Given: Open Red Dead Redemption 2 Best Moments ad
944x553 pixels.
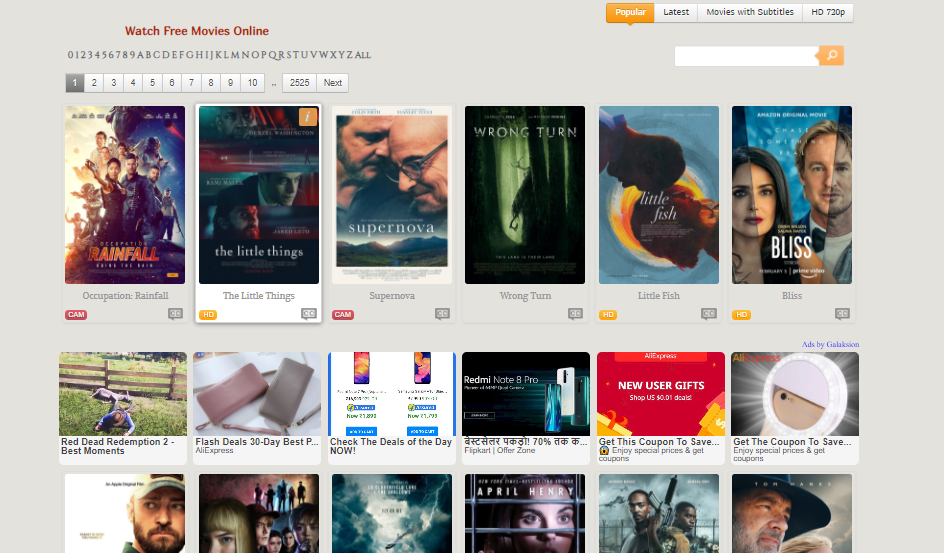Looking at the screenshot, I should [x=123, y=408].
